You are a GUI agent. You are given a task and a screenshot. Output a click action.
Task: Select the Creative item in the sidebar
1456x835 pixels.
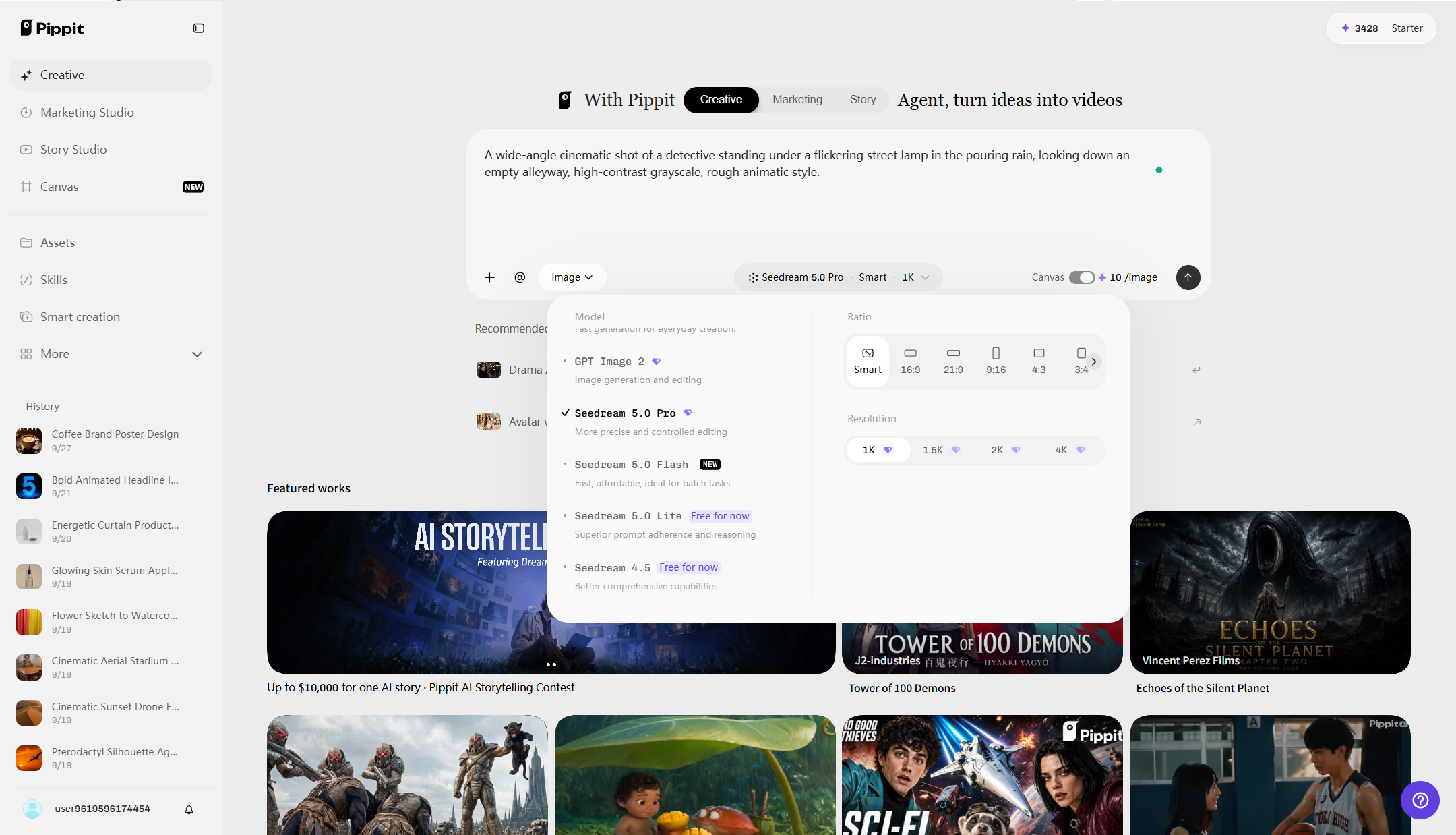pyautogui.click(x=111, y=75)
